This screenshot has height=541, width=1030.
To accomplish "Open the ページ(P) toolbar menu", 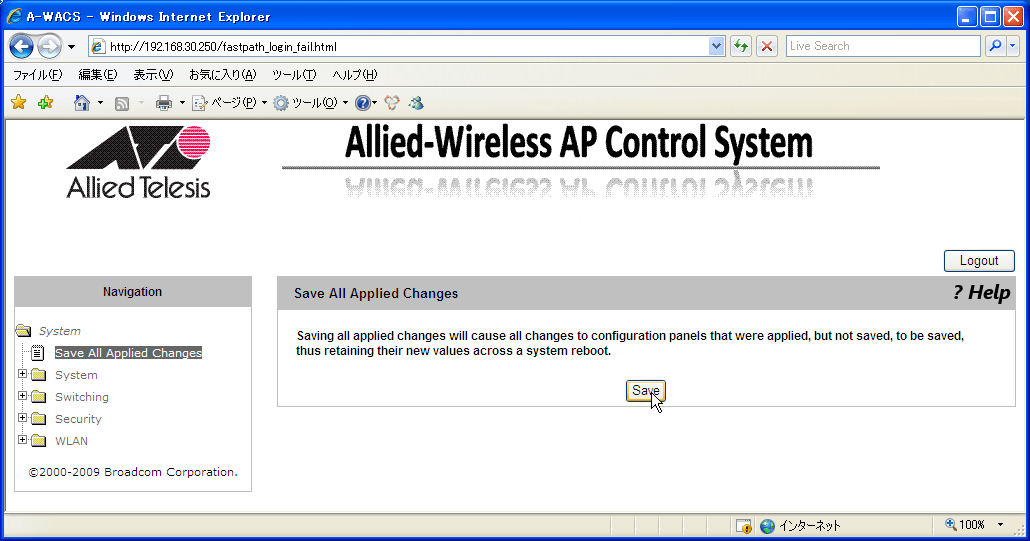I will [229, 103].
